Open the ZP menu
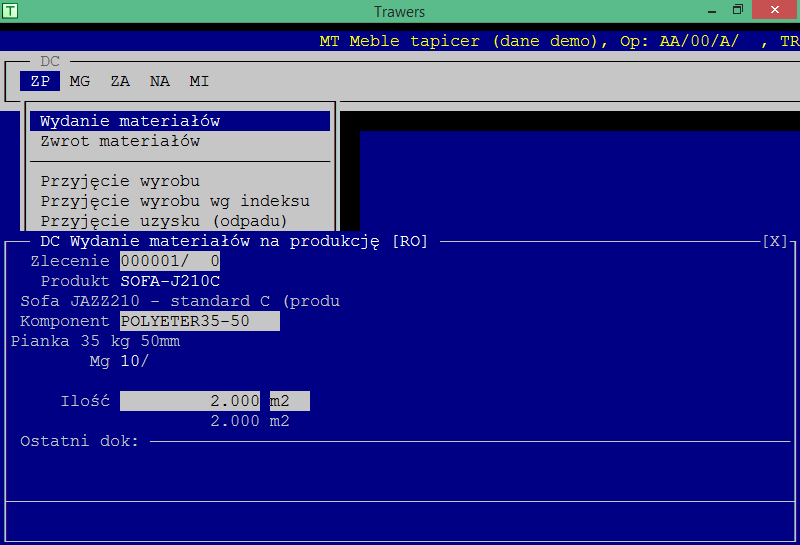This screenshot has width=800, height=545. click(x=40, y=81)
